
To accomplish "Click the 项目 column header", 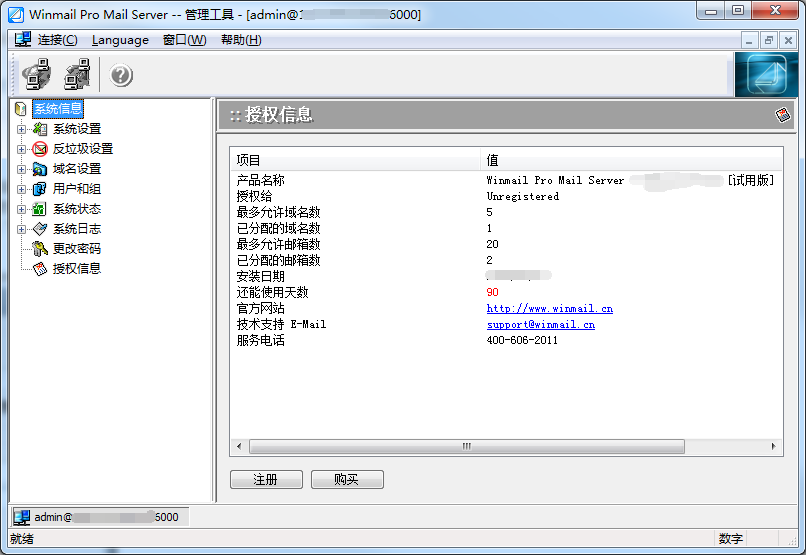I will pyautogui.click(x=356, y=160).
